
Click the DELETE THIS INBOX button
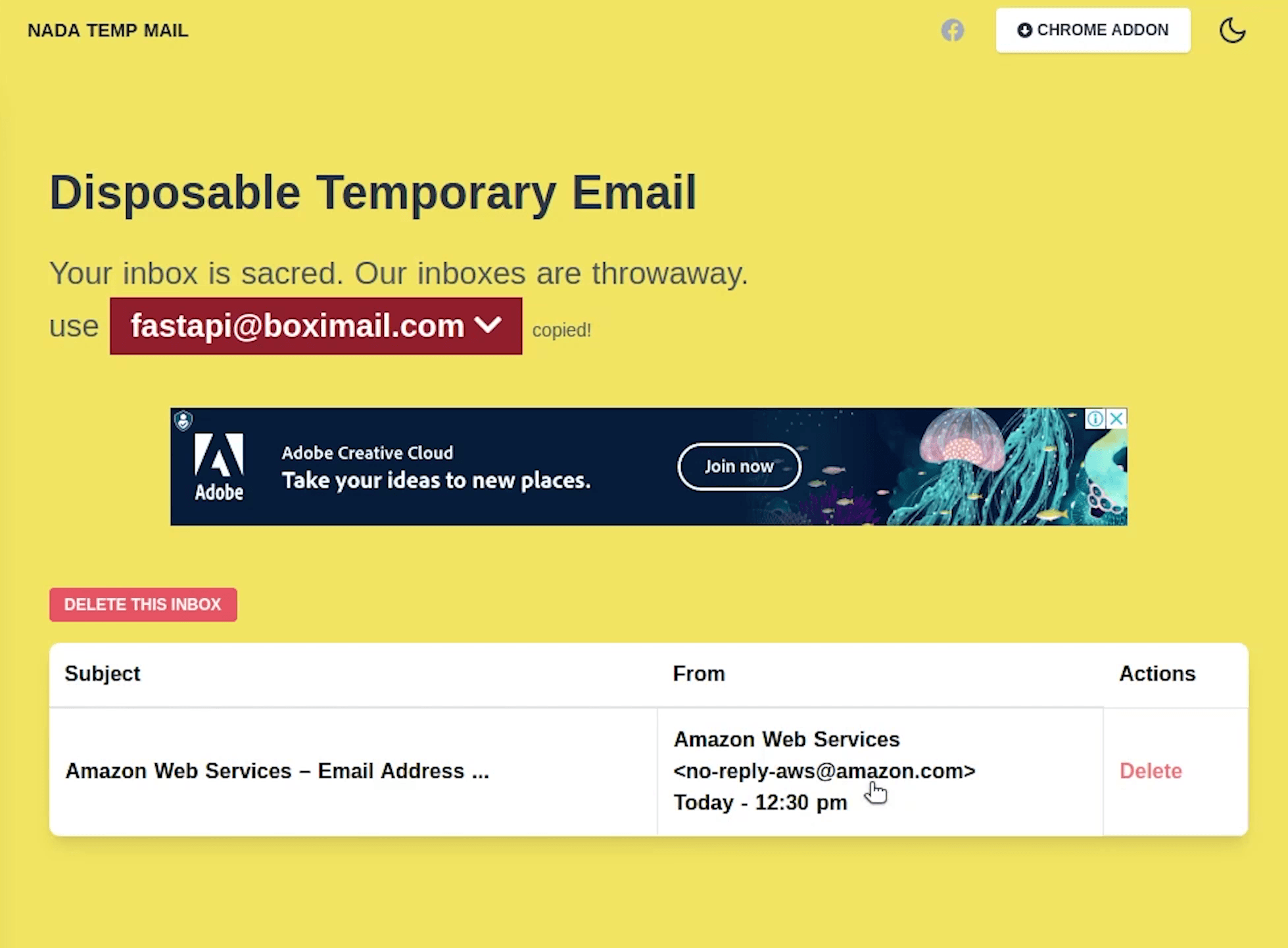coord(143,604)
